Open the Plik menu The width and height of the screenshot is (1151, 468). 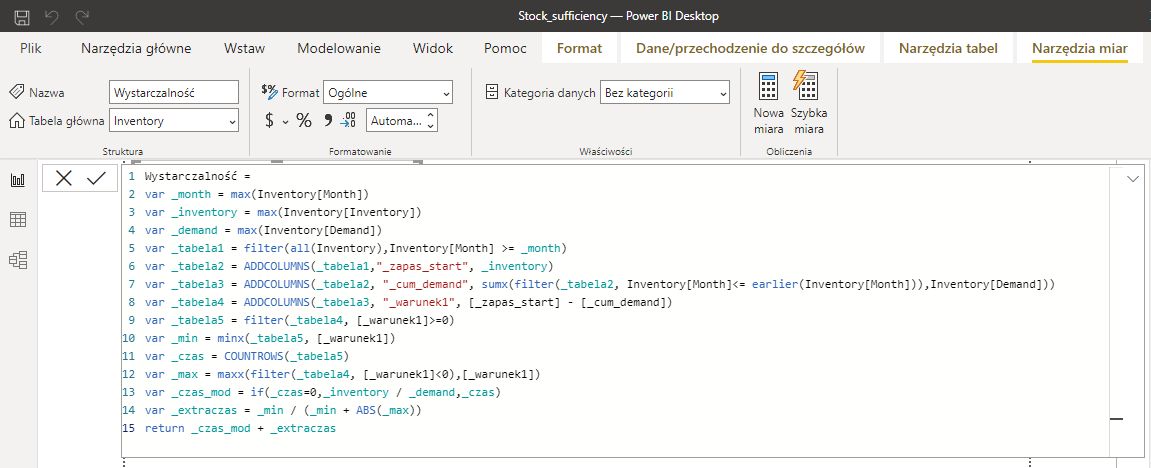pos(31,48)
